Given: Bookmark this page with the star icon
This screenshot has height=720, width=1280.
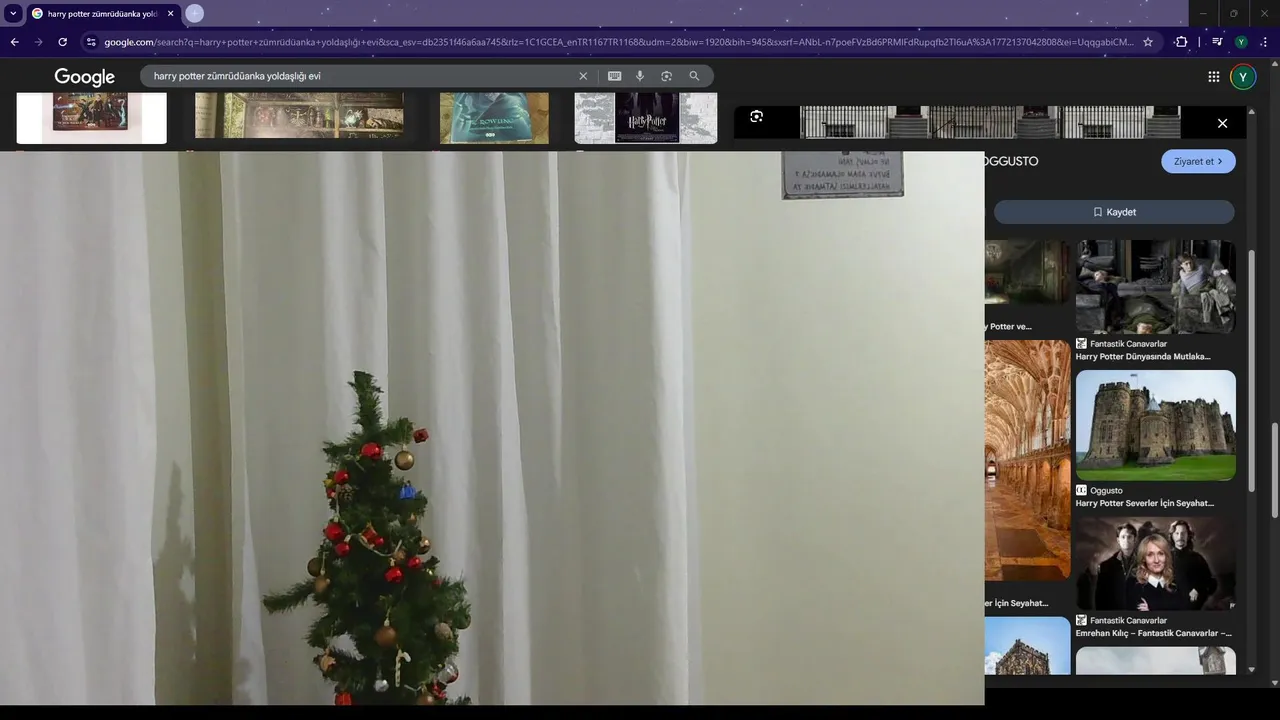Looking at the screenshot, I should (1148, 42).
